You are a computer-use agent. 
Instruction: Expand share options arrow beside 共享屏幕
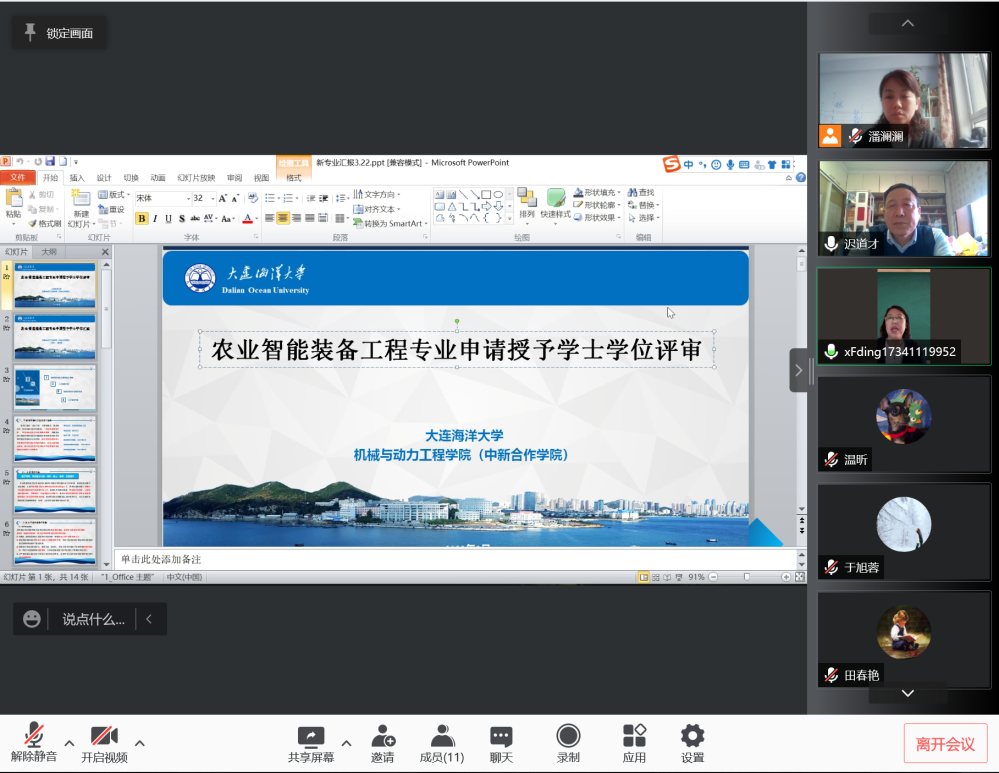[x=346, y=743]
